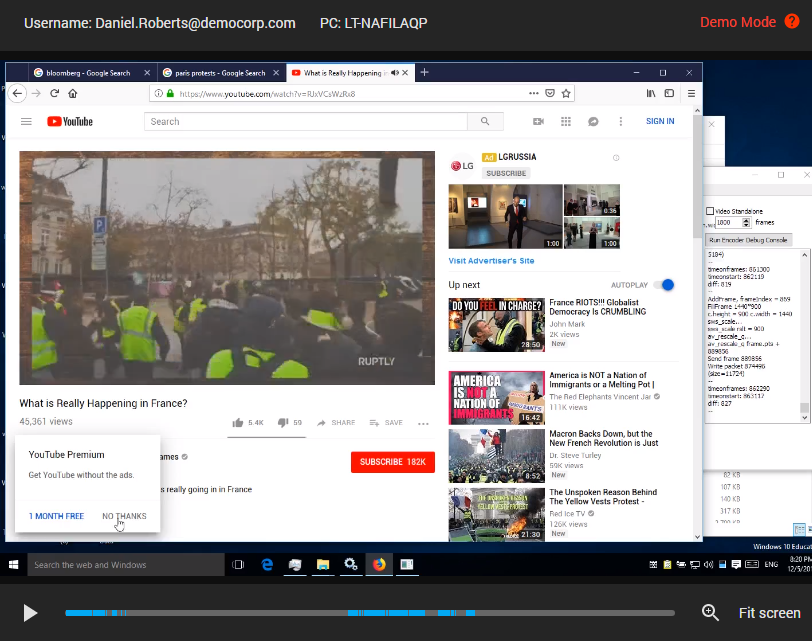Click the Demo Mode help question icon

pos(792,21)
